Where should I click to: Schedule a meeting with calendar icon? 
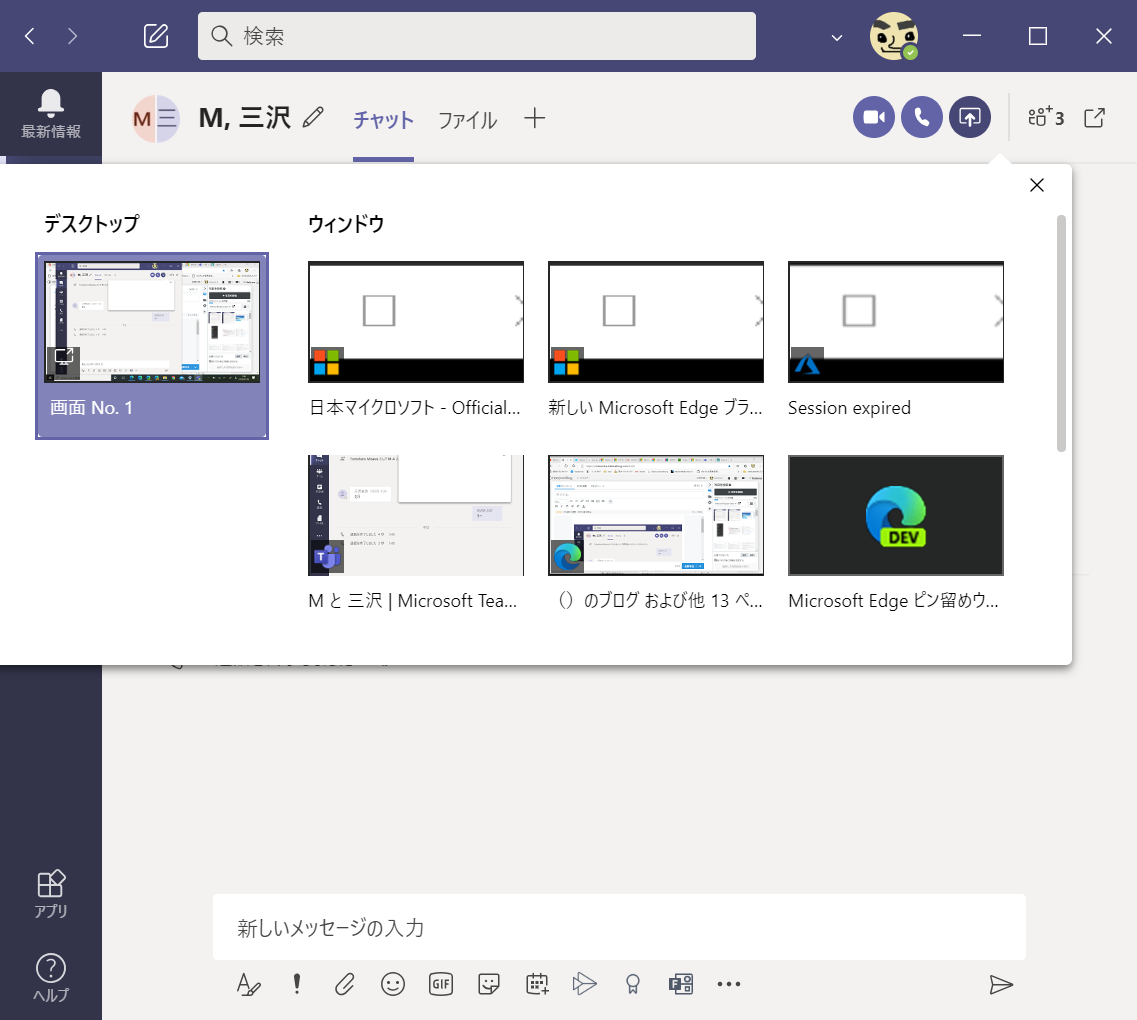[x=537, y=984]
